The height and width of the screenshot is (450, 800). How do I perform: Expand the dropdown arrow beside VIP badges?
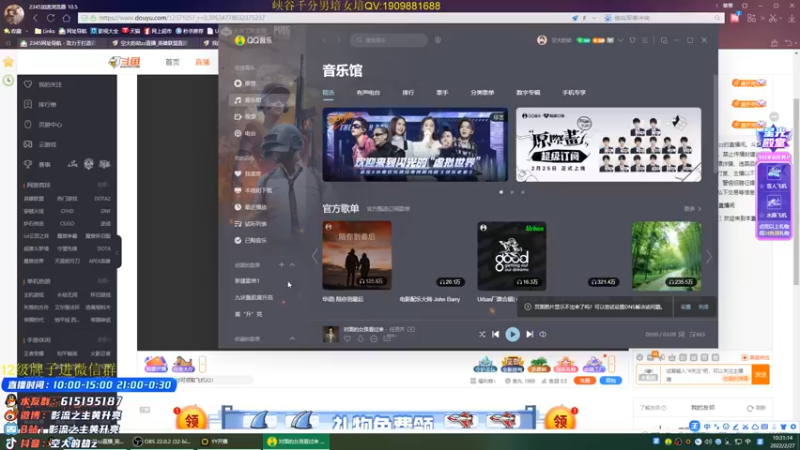coord(620,40)
